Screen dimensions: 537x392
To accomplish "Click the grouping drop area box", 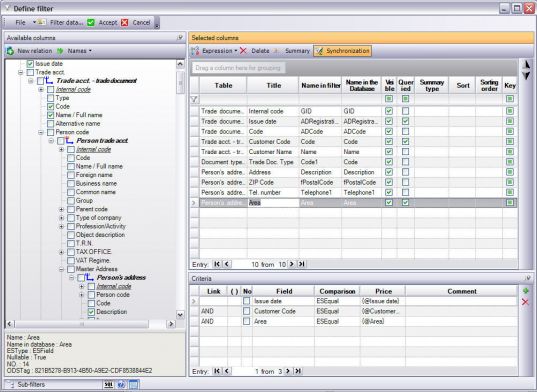I will click(x=238, y=68).
